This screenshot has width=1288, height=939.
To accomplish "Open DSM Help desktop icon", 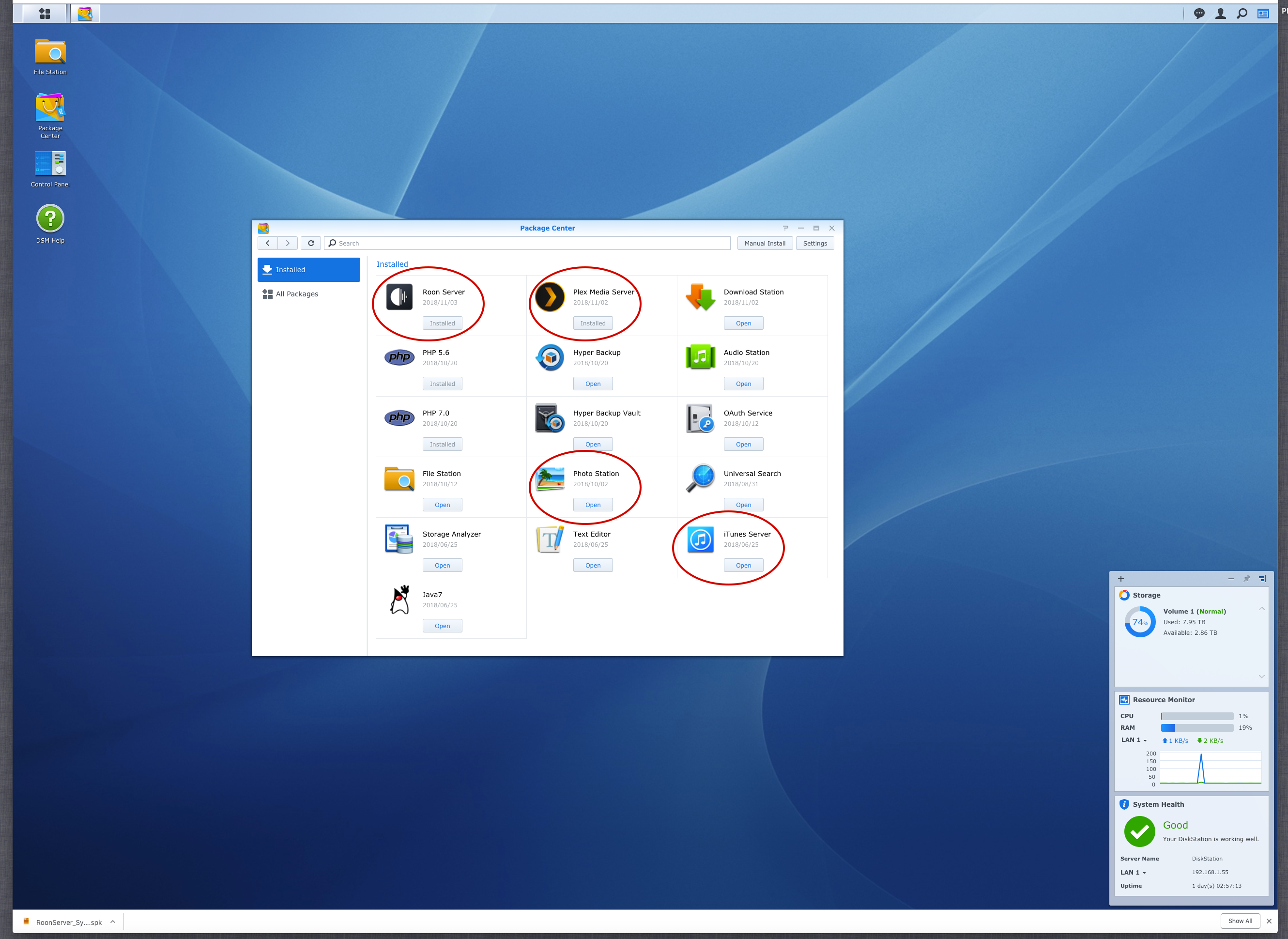I will 50,218.
